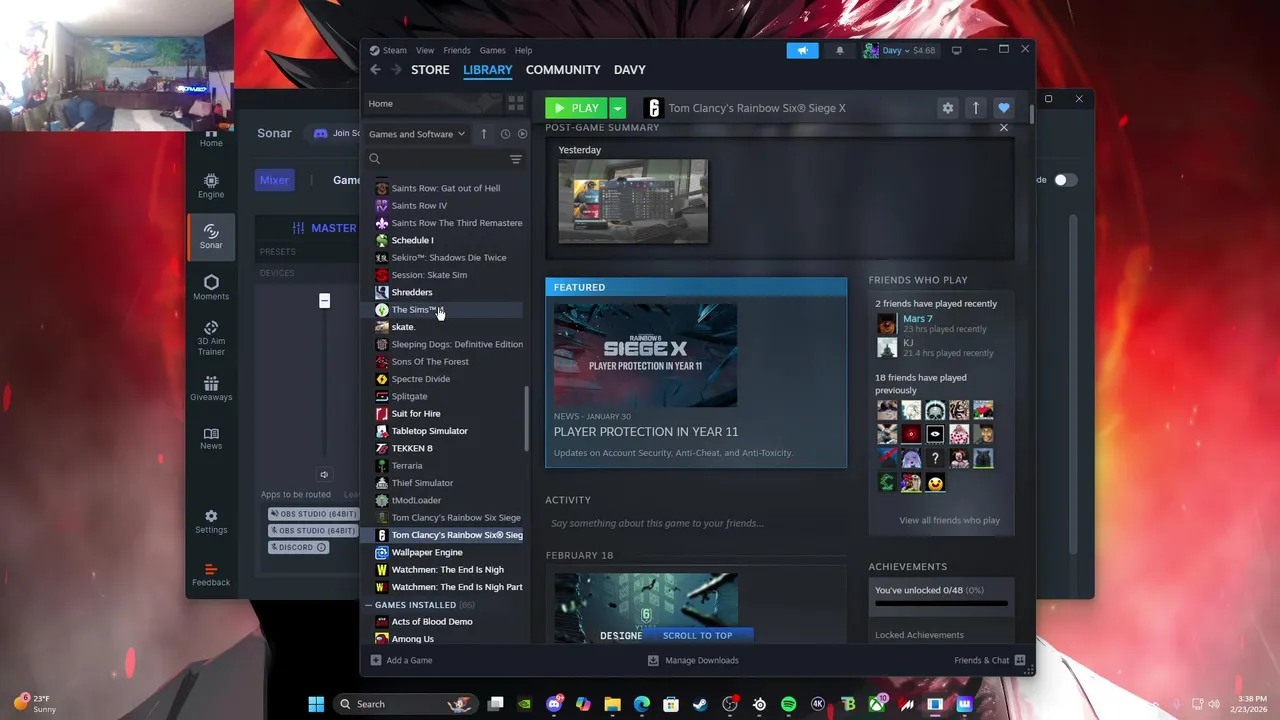Close the Post-Game Summary panel
Screen dimensions: 1280x720
click(x=1004, y=128)
